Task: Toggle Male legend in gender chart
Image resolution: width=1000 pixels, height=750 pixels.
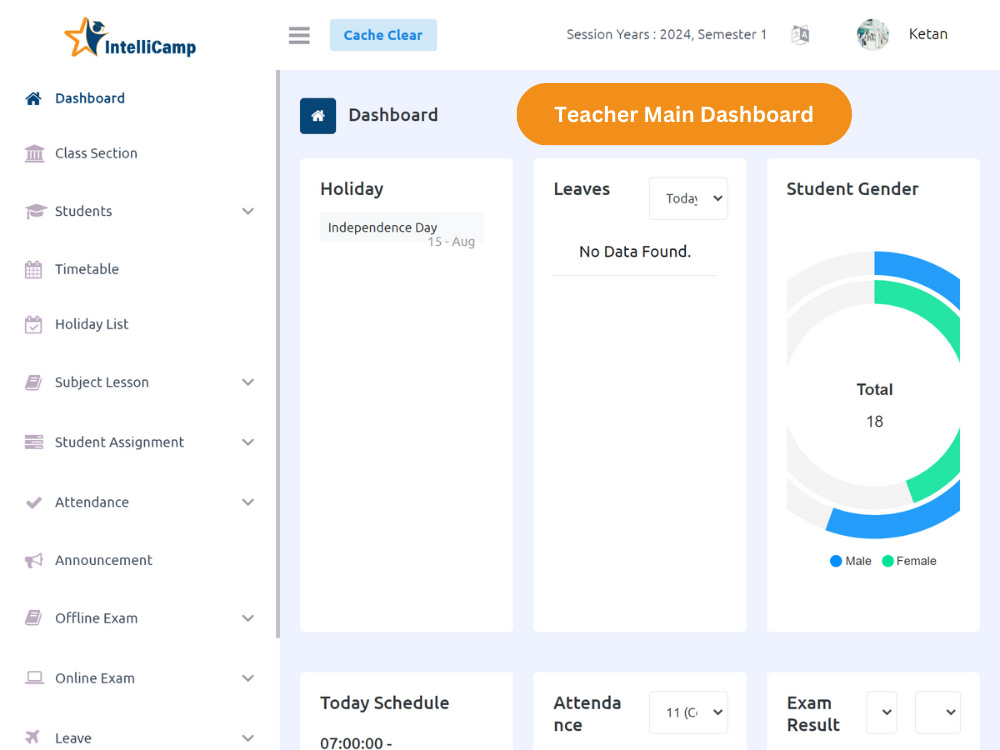Action: [851, 561]
